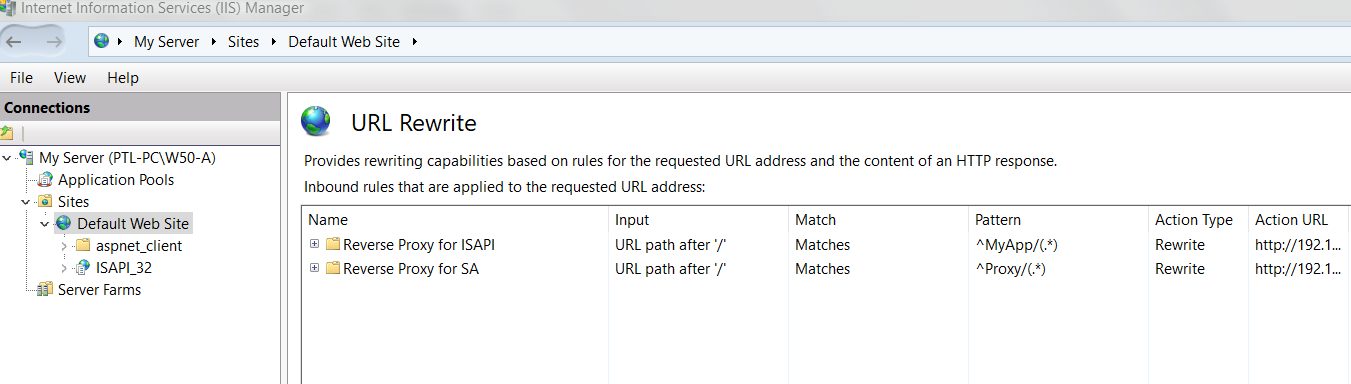Click the Reverse Proxy for ISAPI folder icon

coord(332,245)
